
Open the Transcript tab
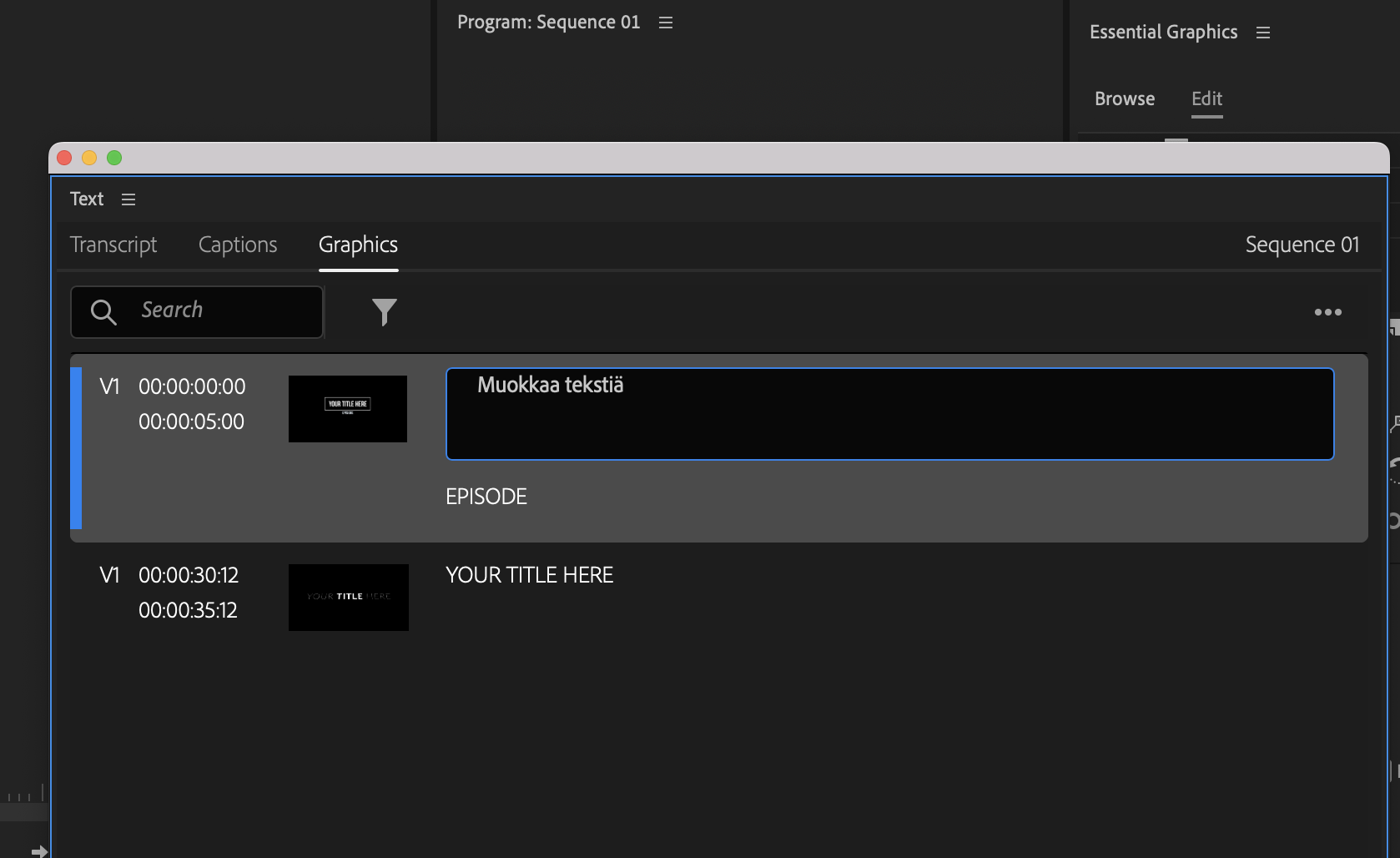pyautogui.click(x=113, y=245)
